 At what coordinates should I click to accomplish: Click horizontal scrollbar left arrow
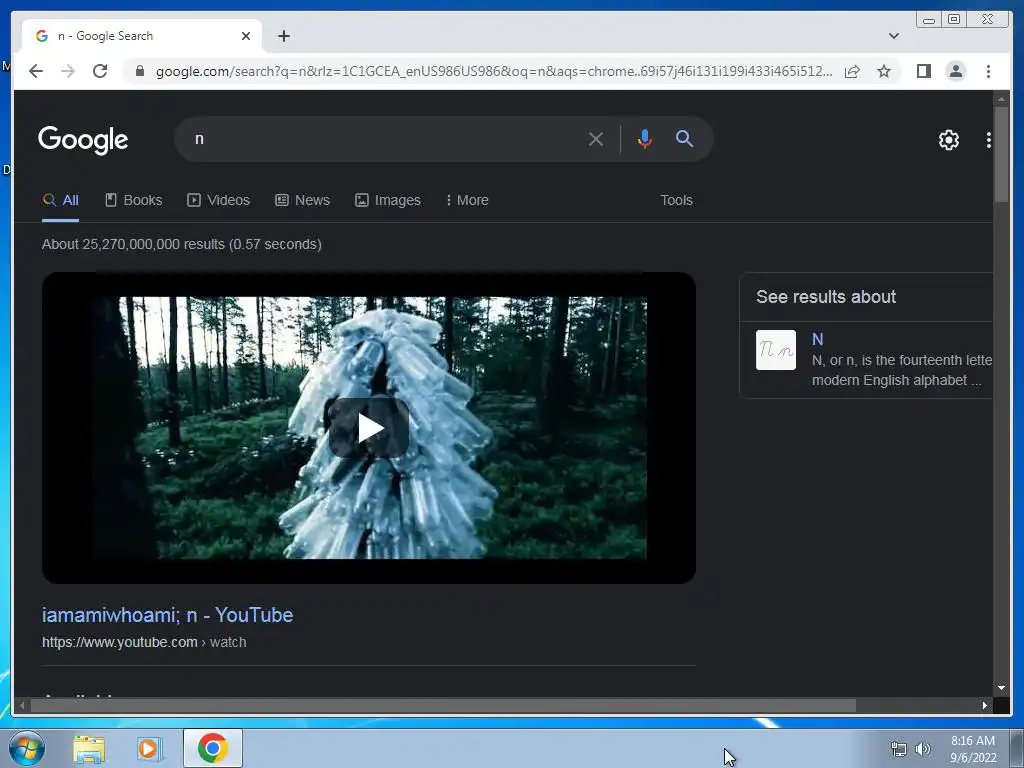pos(22,705)
